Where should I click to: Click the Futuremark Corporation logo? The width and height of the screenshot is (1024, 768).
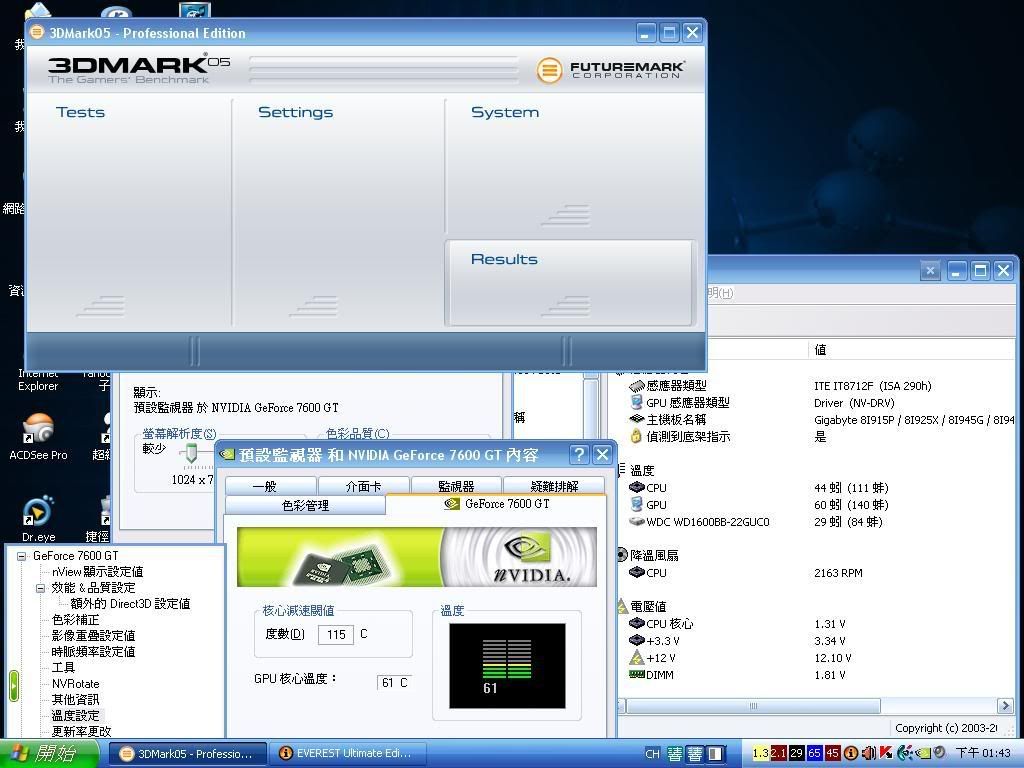tap(611, 70)
